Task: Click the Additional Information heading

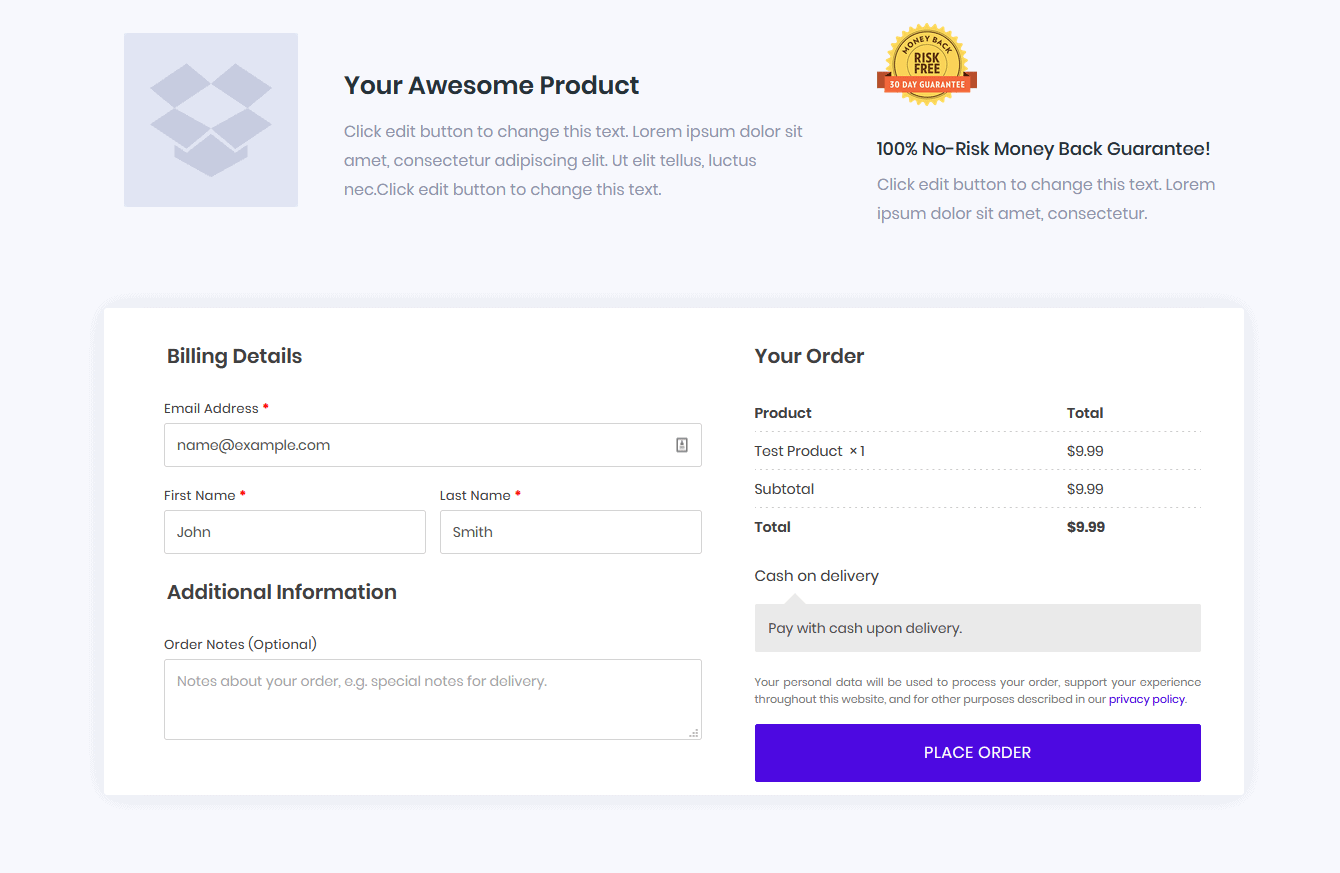Action: (282, 592)
